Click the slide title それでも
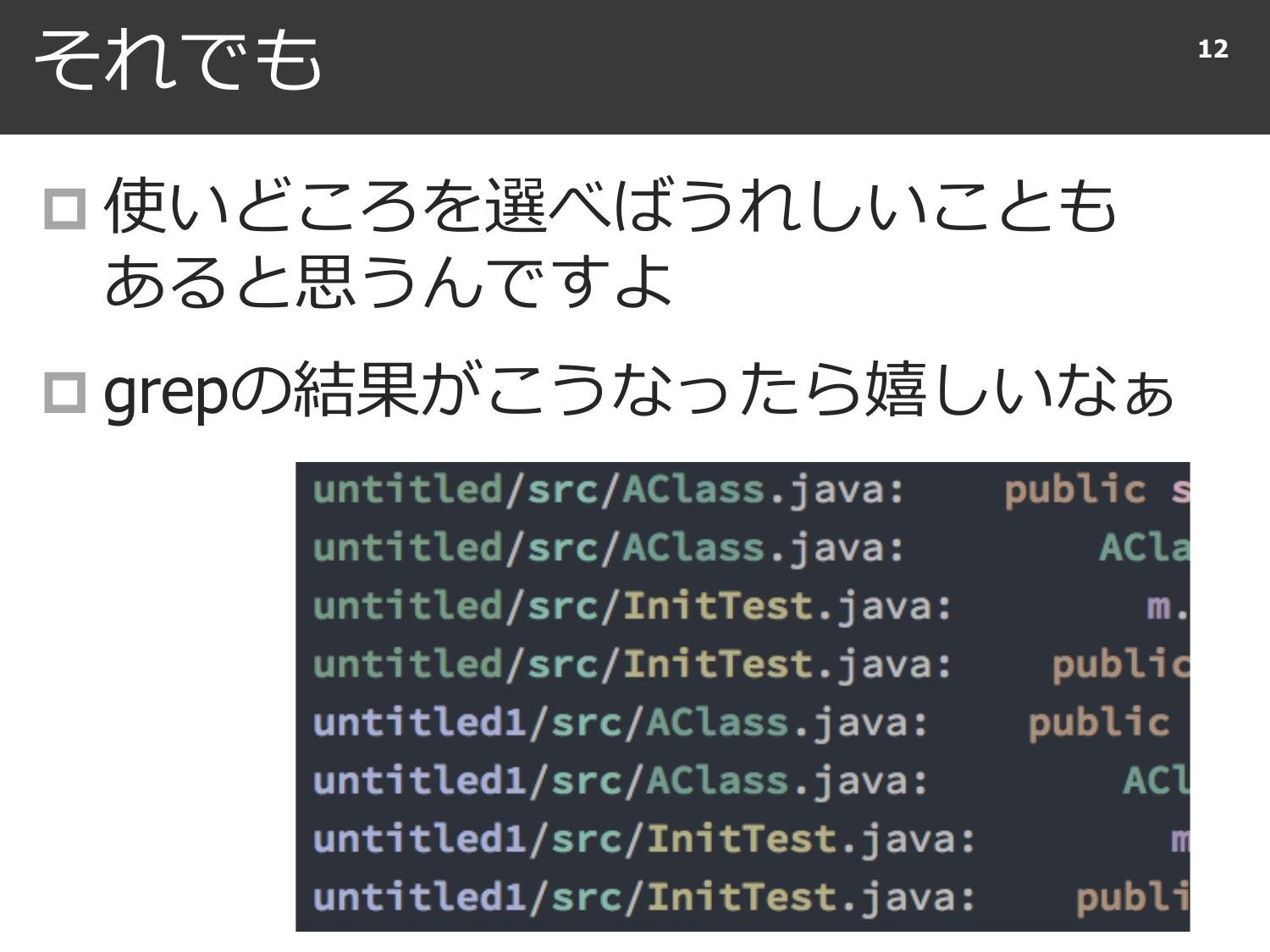 pos(178,59)
